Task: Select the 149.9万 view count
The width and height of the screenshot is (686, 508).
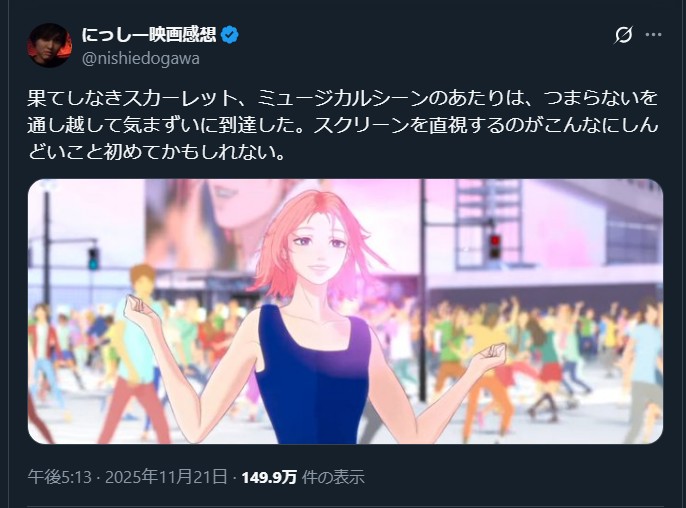Action: pos(270,477)
